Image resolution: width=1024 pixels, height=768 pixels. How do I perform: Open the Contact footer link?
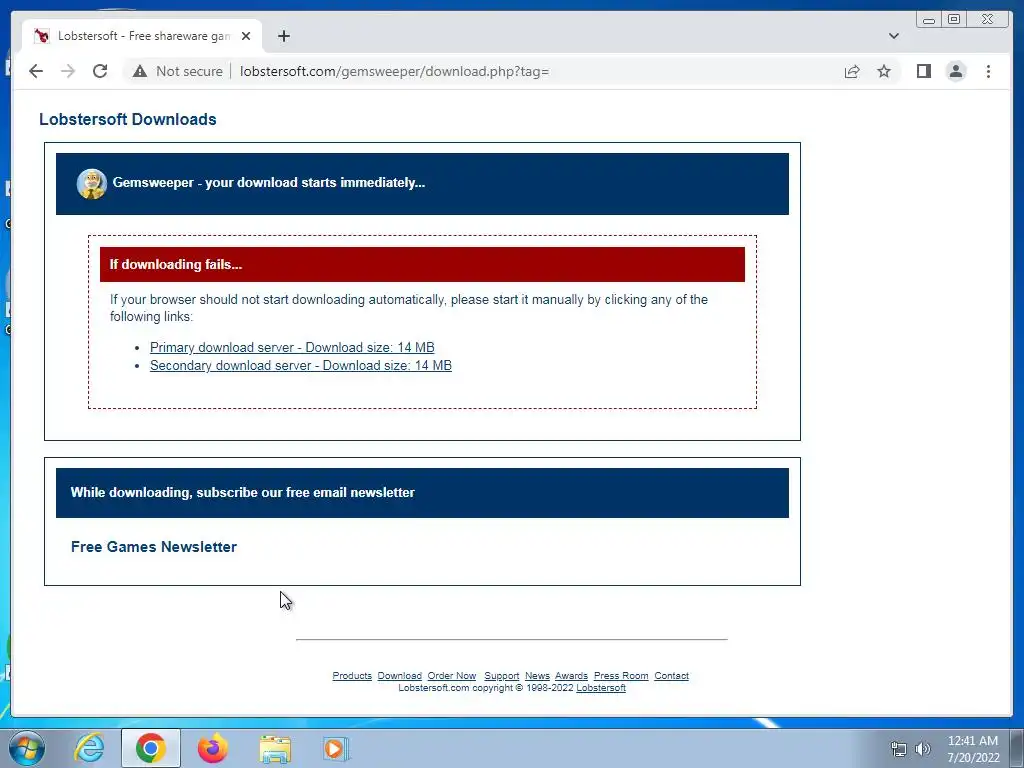point(671,676)
